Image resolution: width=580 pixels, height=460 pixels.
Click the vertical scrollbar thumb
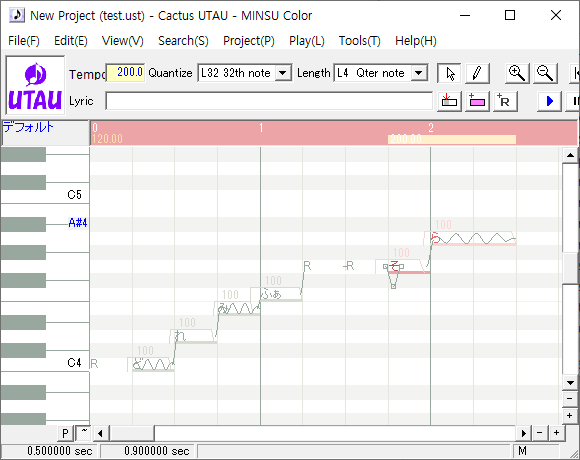pos(570,269)
